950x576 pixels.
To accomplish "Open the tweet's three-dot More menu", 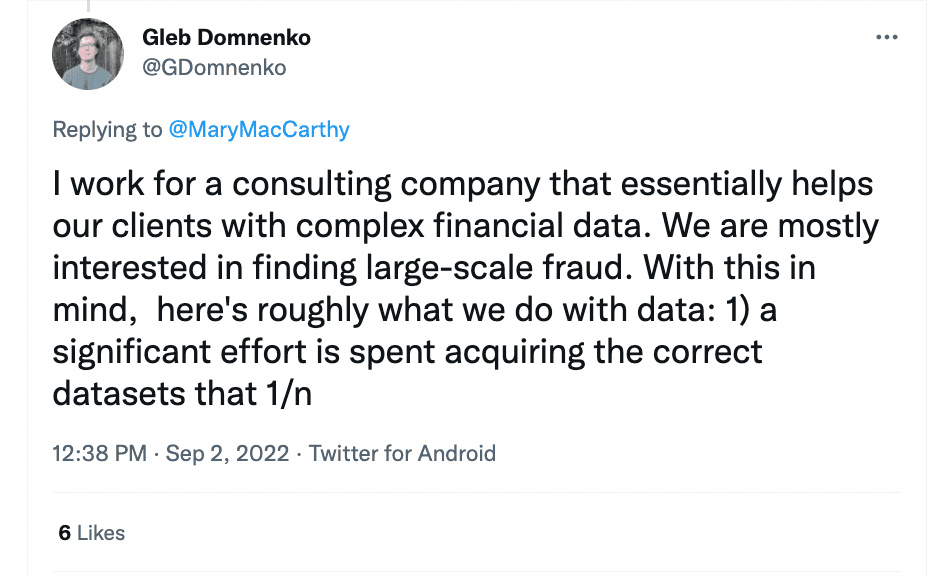I will [x=886, y=38].
